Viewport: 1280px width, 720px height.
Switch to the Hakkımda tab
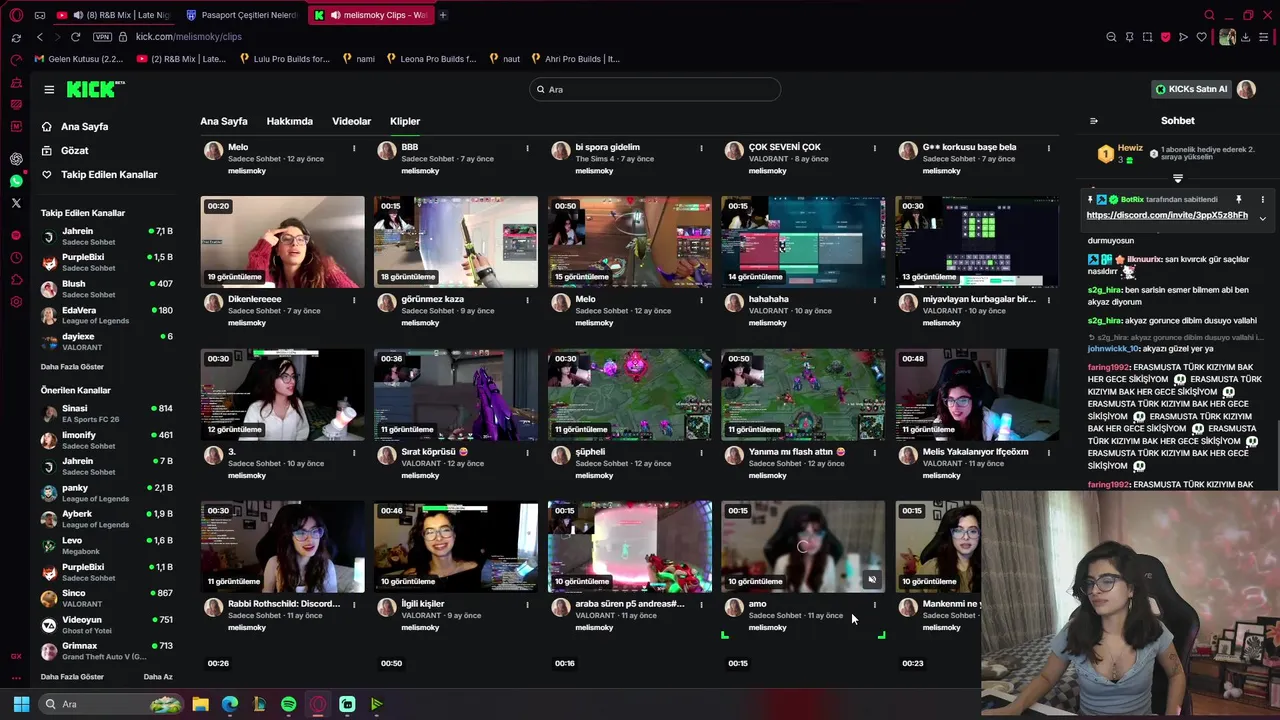tap(289, 121)
